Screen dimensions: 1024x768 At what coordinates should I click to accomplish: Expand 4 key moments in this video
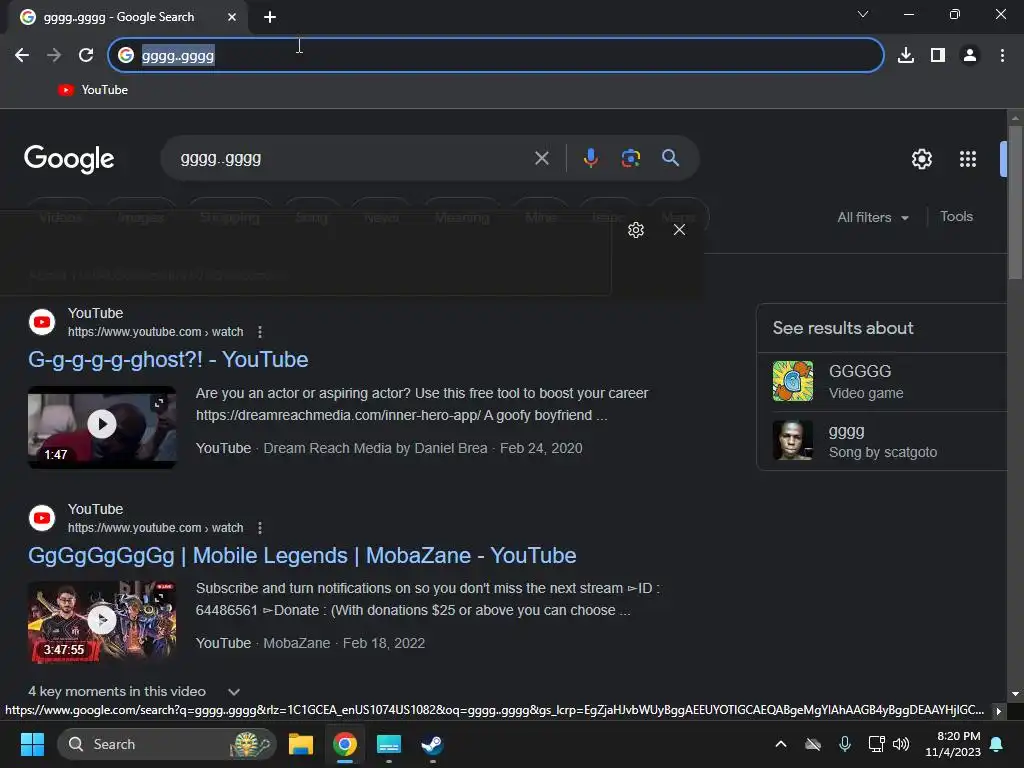[x=134, y=692]
